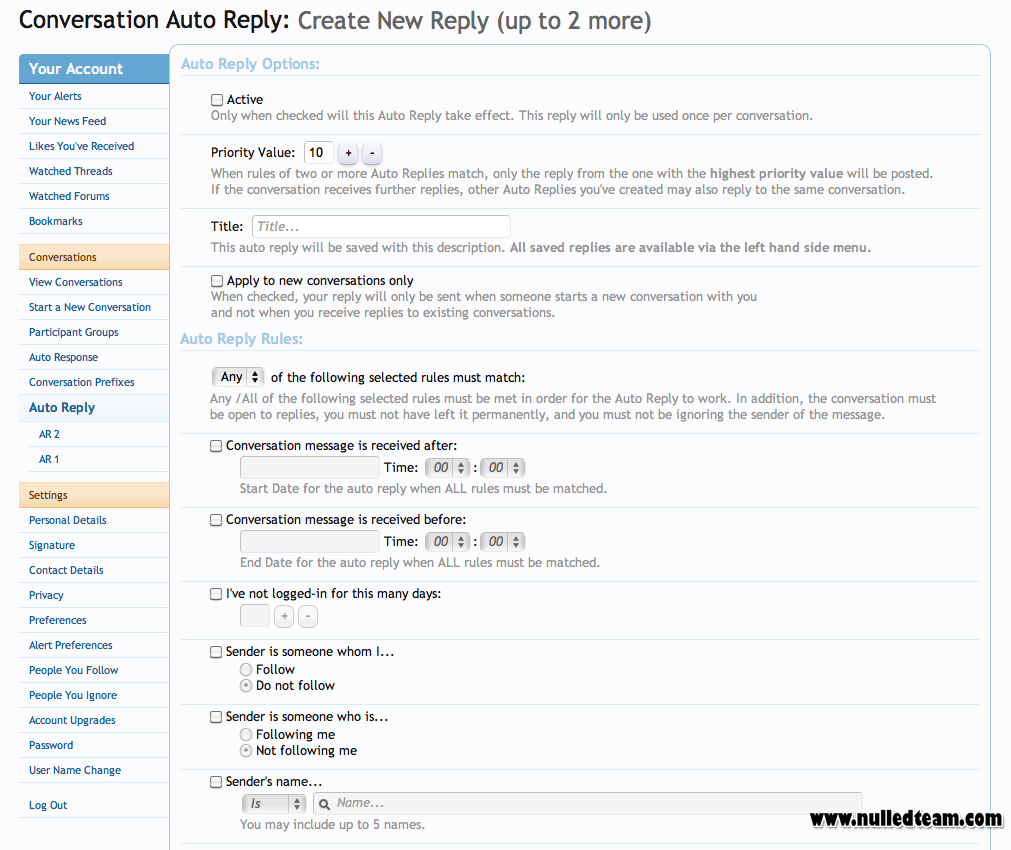1011x850 pixels.
Task: Go to Your News Feed
Action: 68,121
